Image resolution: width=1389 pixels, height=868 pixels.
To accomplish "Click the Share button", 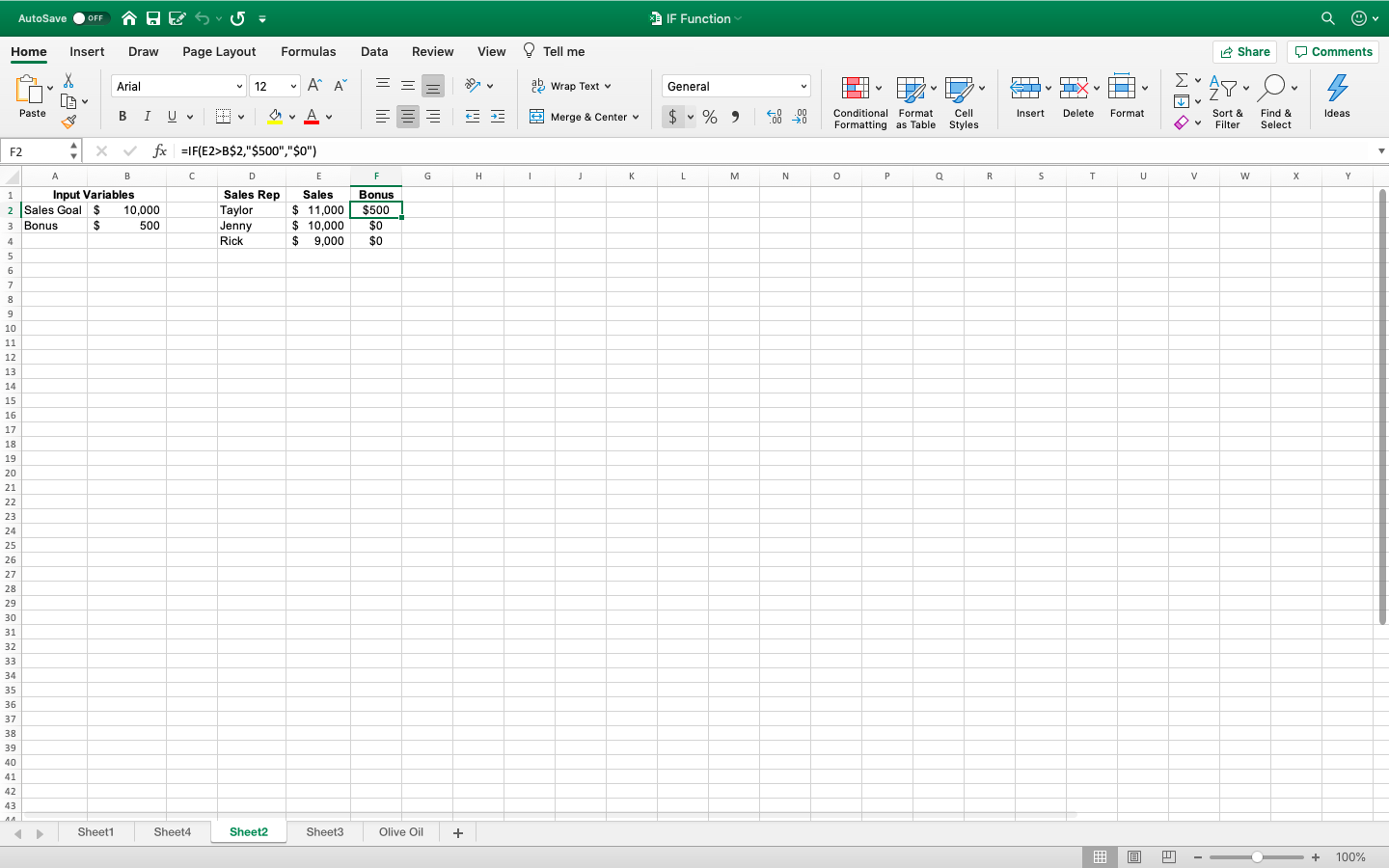I will [x=1244, y=51].
